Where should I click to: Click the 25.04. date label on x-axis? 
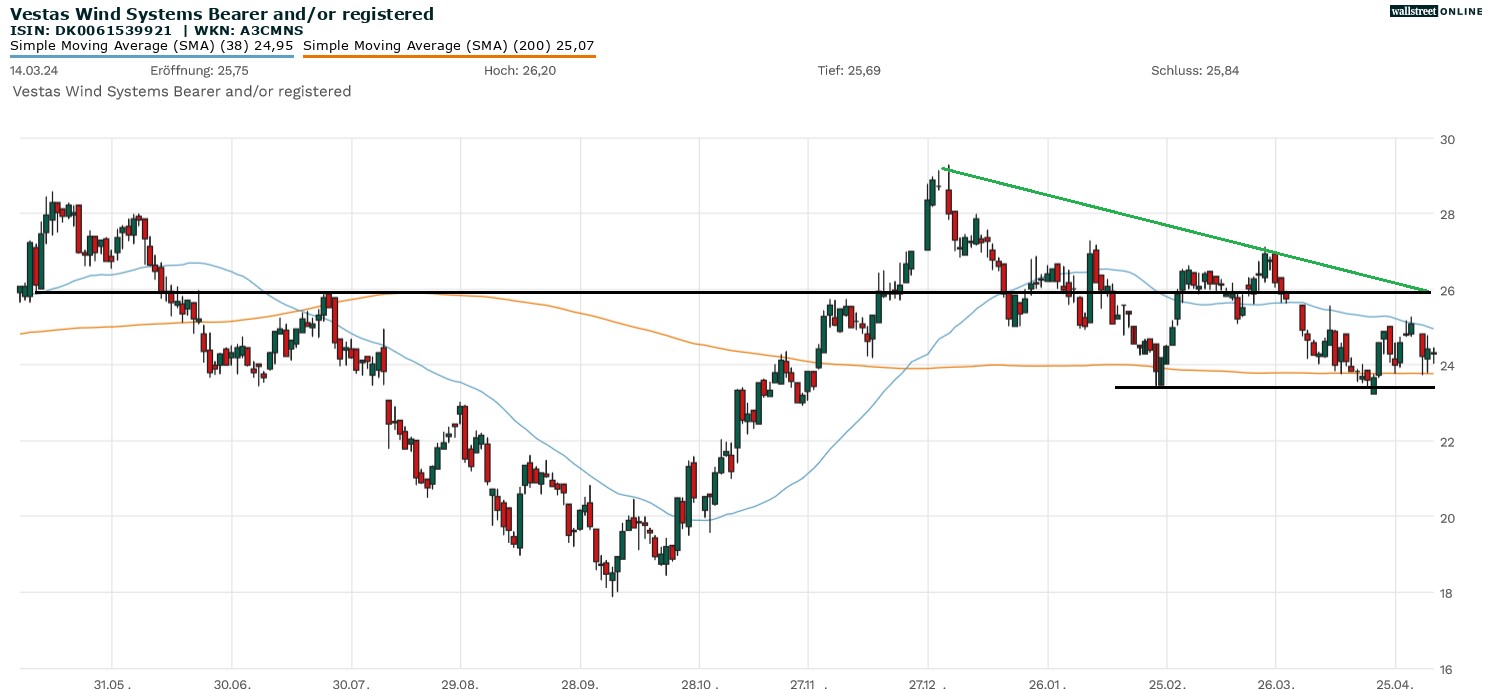1395,685
